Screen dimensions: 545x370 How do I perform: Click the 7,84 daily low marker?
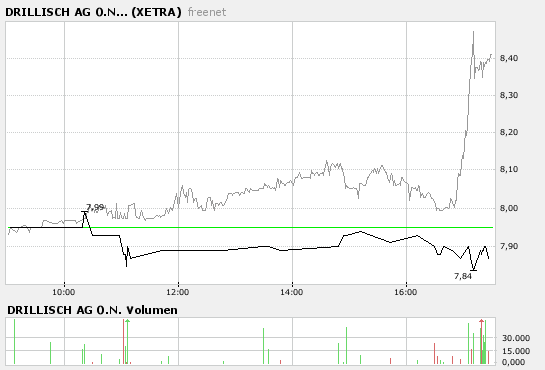pos(463,276)
